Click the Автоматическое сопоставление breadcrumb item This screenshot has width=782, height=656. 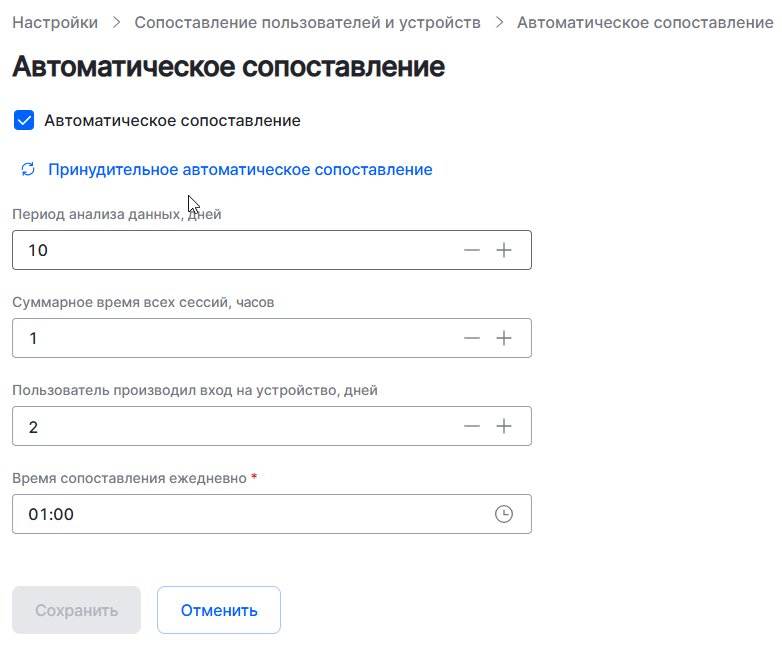click(645, 22)
